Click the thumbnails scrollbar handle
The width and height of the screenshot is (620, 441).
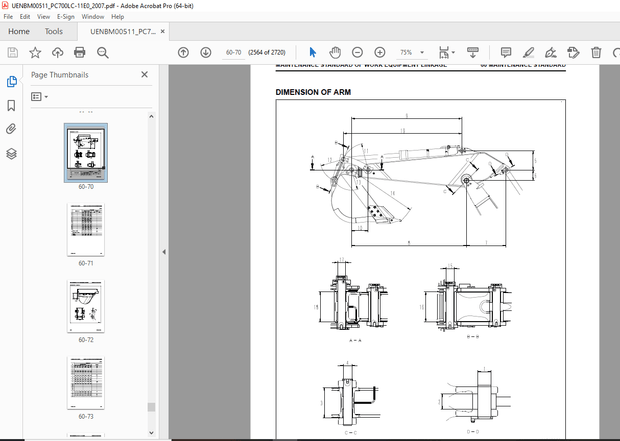[151, 407]
